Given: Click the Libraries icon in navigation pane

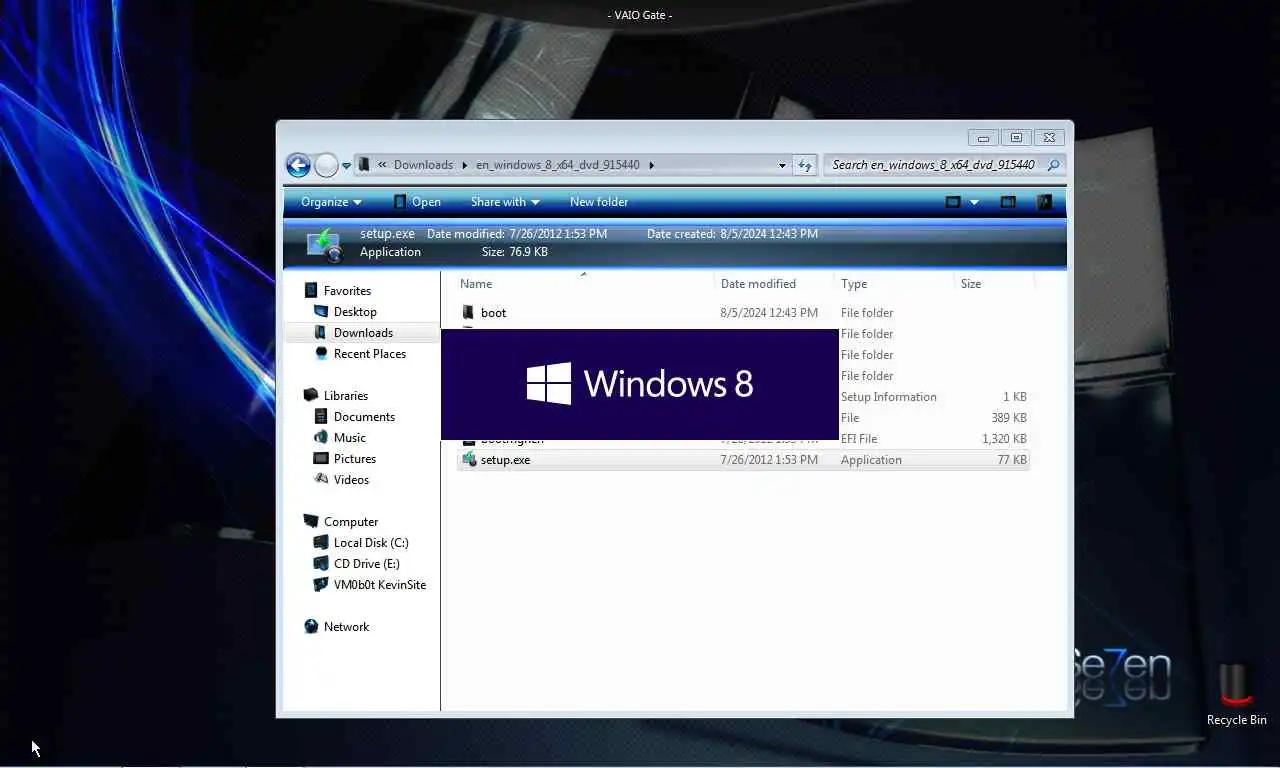Looking at the screenshot, I should [x=311, y=395].
